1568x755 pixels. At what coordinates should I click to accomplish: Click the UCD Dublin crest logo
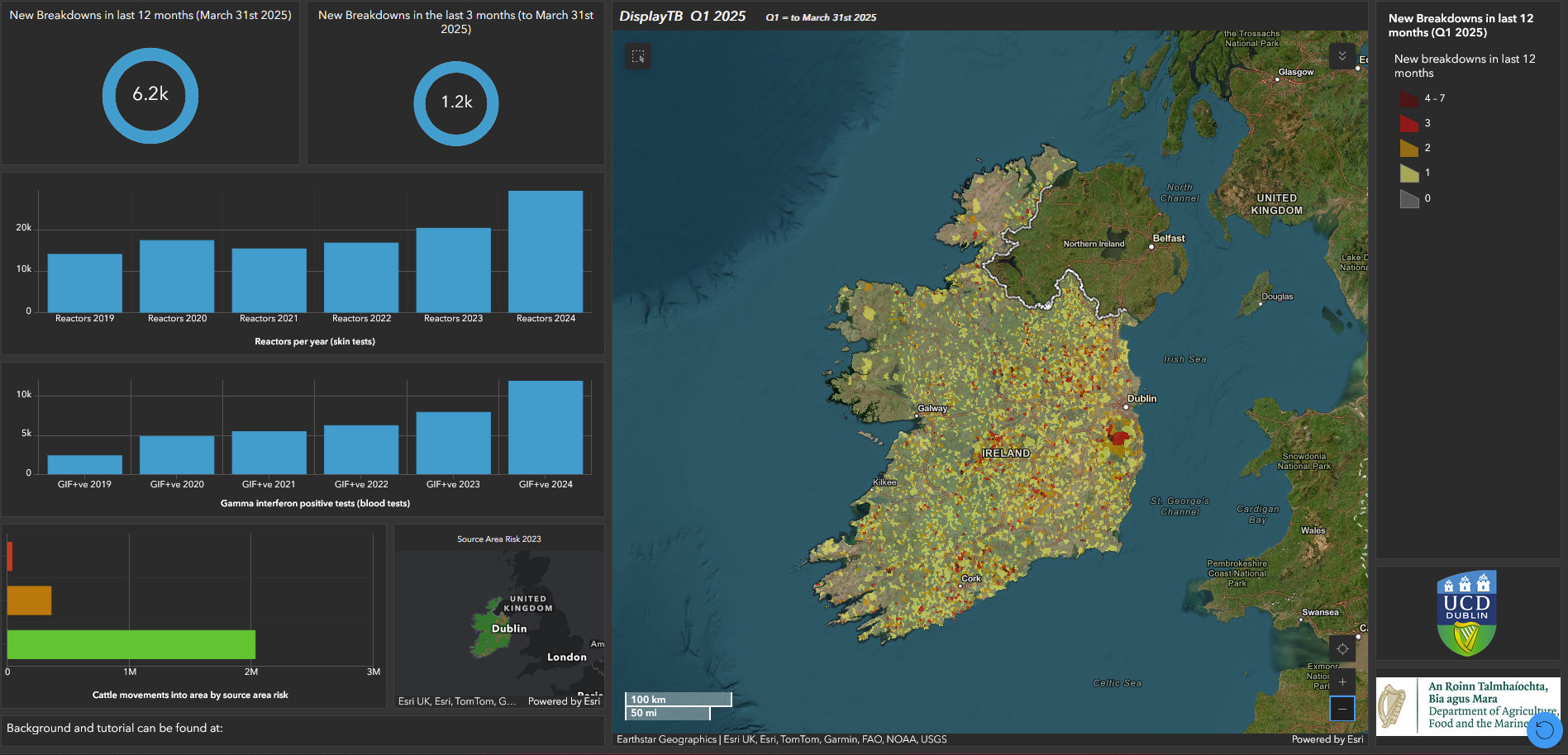[1466, 613]
